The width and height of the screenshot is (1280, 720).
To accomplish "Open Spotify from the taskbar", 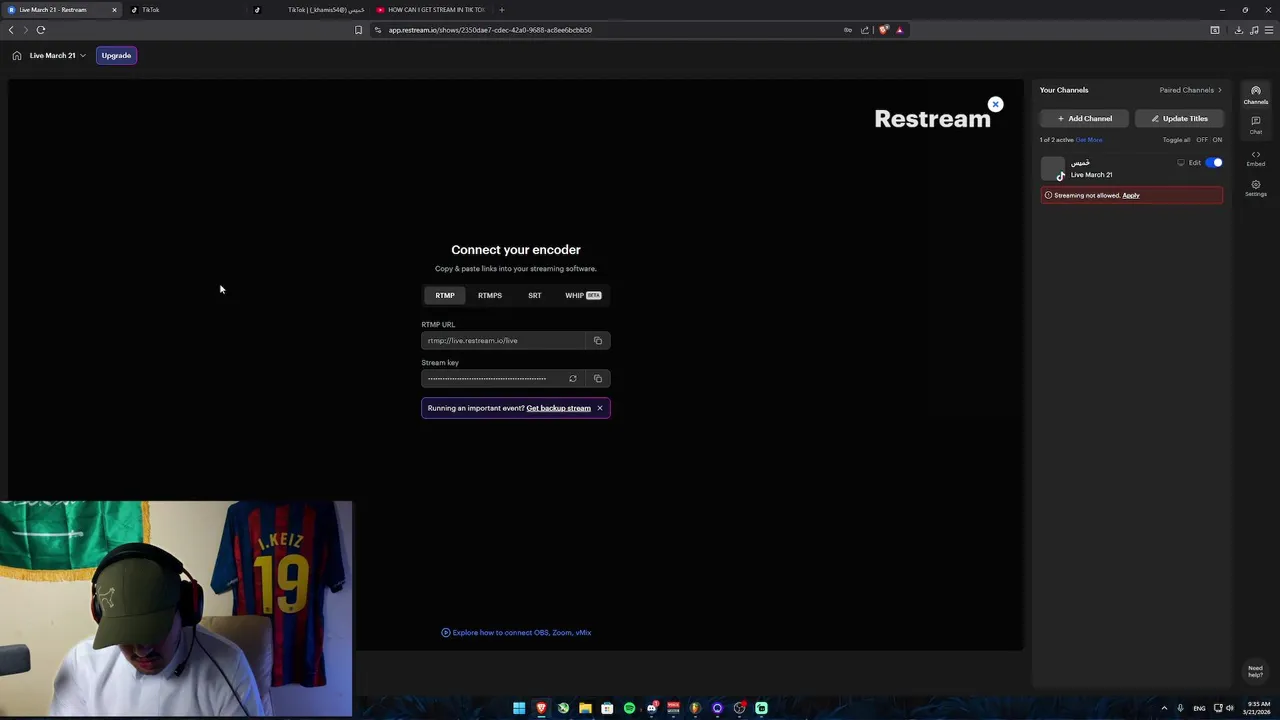I will [x=629, y=708].
